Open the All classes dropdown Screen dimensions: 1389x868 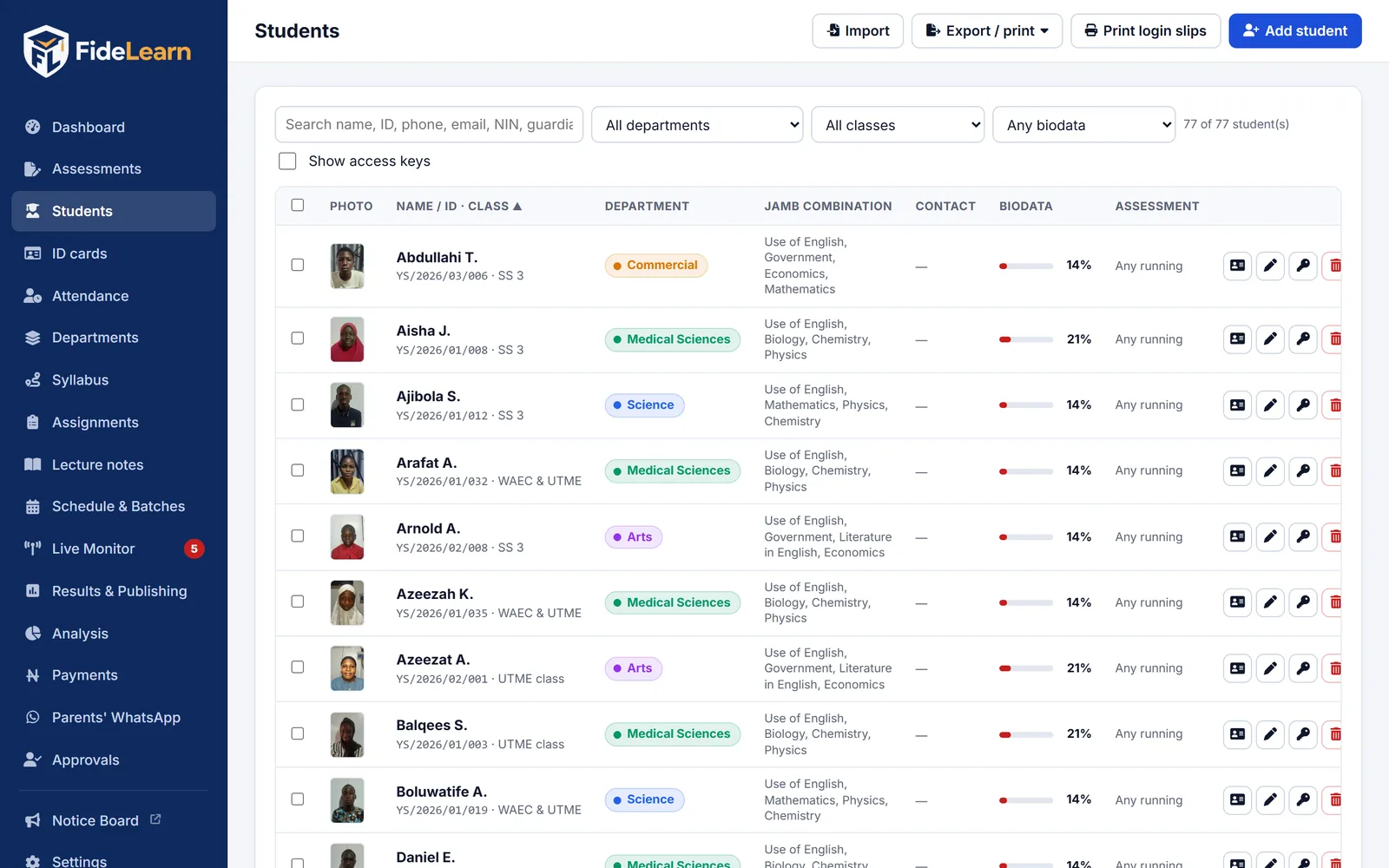point(898,125)
